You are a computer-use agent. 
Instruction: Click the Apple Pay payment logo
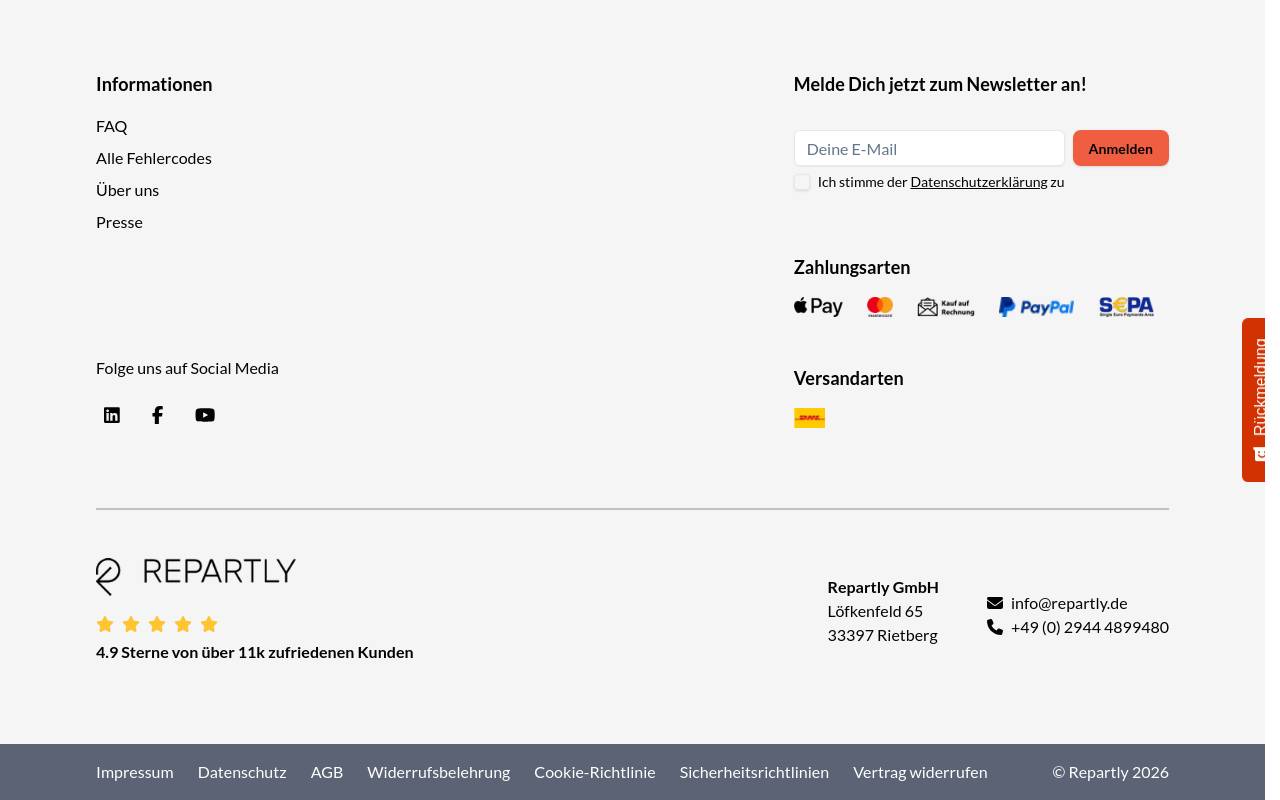click(818, 307)
